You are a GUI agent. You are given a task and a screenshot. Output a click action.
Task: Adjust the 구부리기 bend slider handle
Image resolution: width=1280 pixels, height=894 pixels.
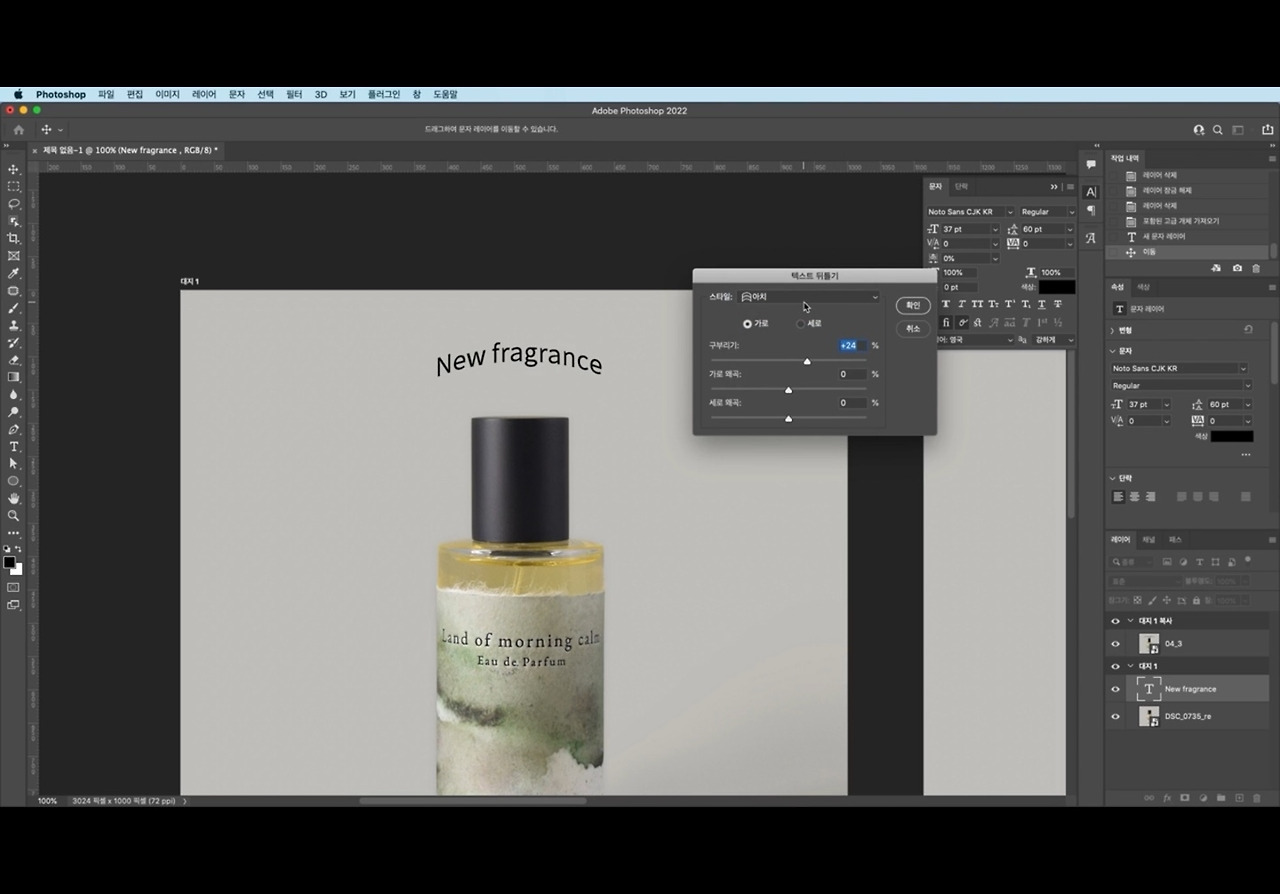[807, 361]
